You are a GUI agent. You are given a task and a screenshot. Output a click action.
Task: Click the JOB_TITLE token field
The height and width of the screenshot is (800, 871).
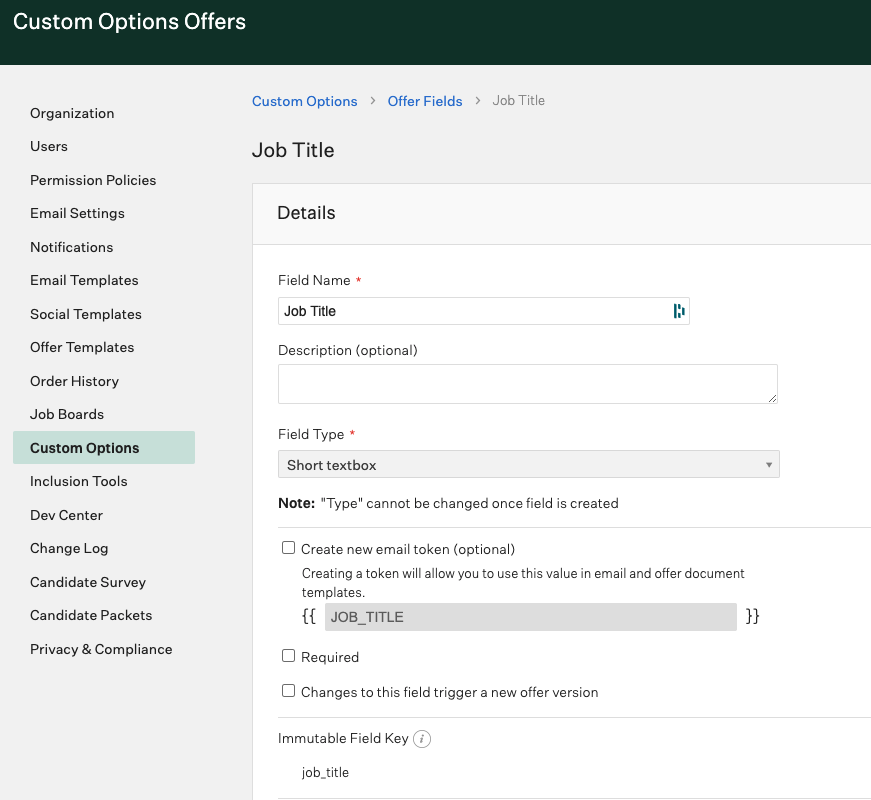click(x=530, y=617)
